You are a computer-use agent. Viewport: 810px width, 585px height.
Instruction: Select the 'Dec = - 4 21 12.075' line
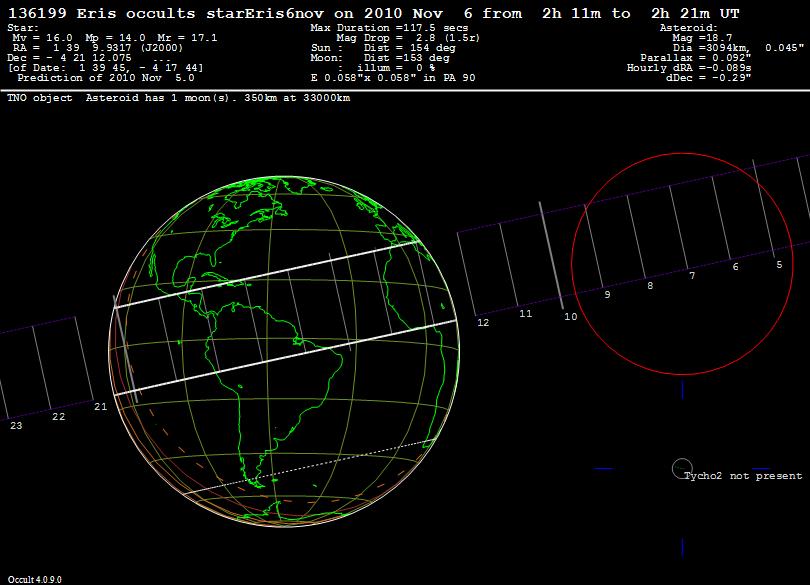tap(69, 58)
